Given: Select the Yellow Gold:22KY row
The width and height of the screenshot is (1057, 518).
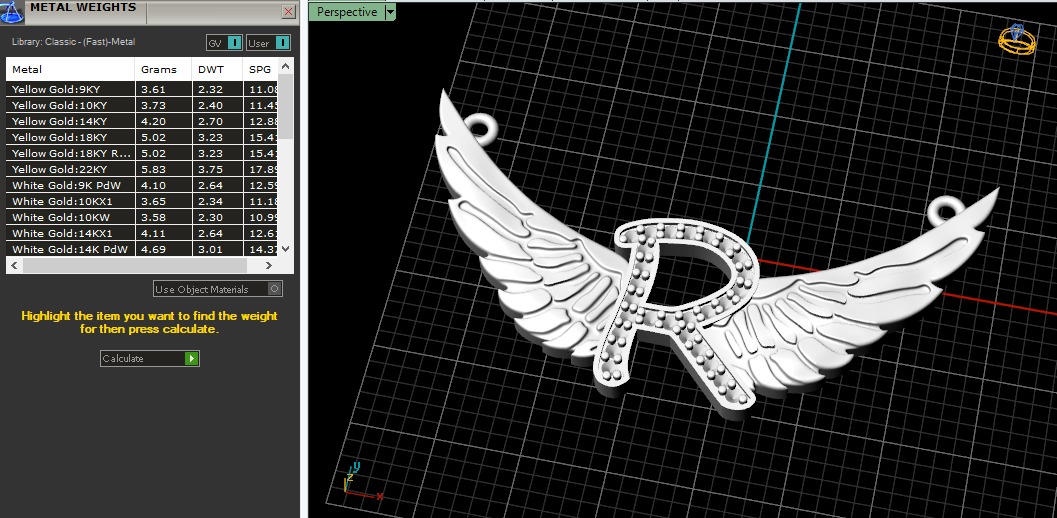Looking at the screenshot, I should pyautogui.click(x=142, y=169).
